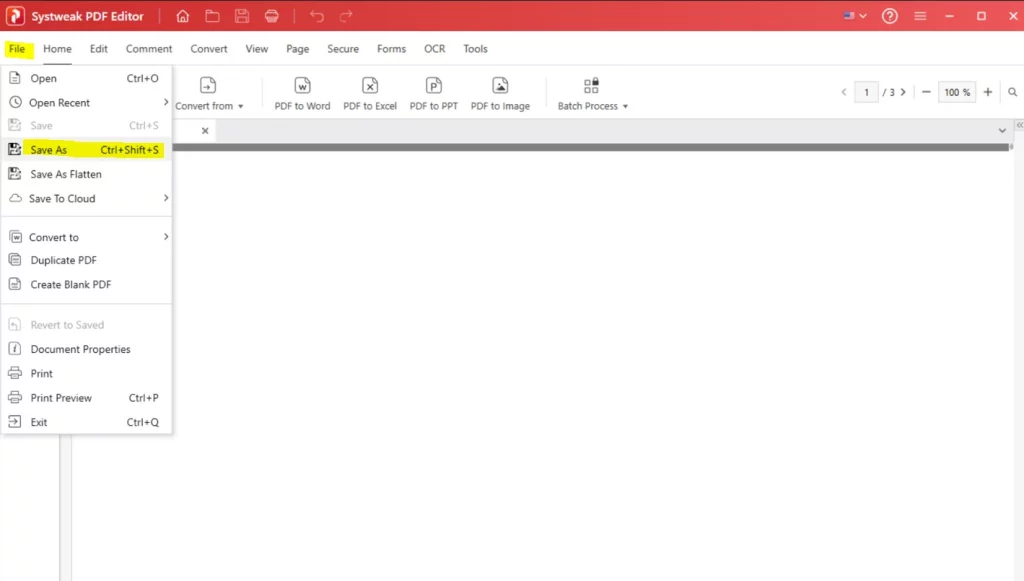Click the 100 % zoom field

[x=957, y=93]
